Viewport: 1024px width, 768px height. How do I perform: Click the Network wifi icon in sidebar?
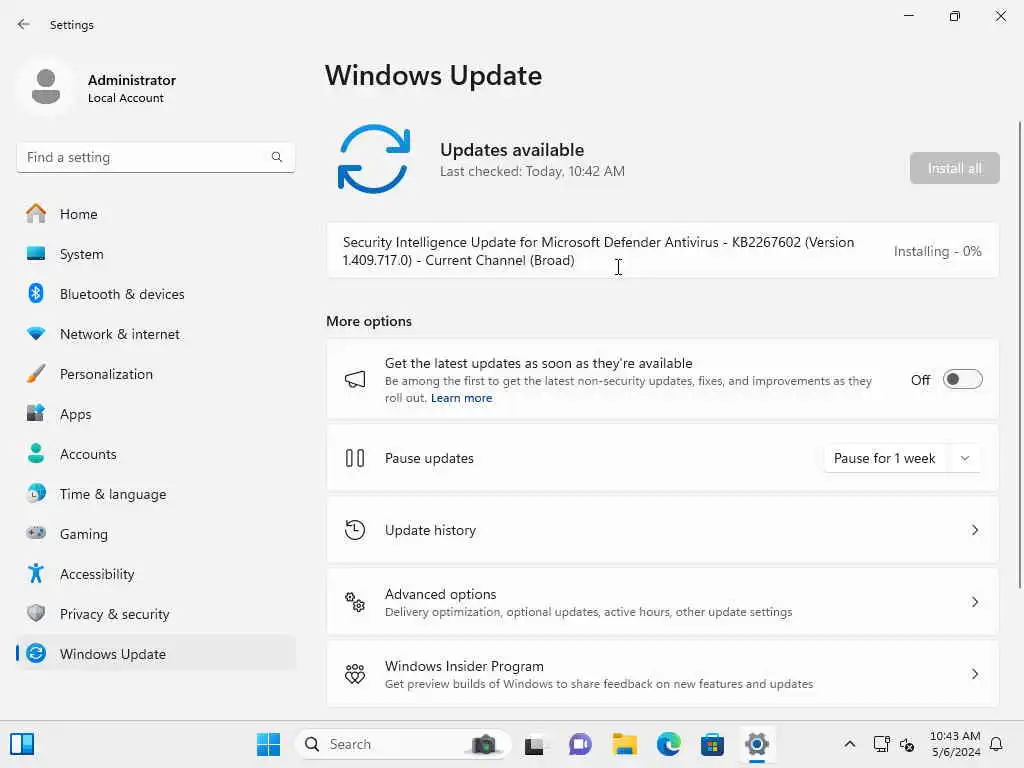[x=36, y=334]
